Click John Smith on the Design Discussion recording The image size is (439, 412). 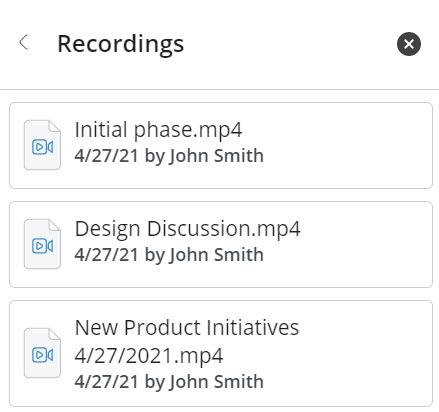217,255
